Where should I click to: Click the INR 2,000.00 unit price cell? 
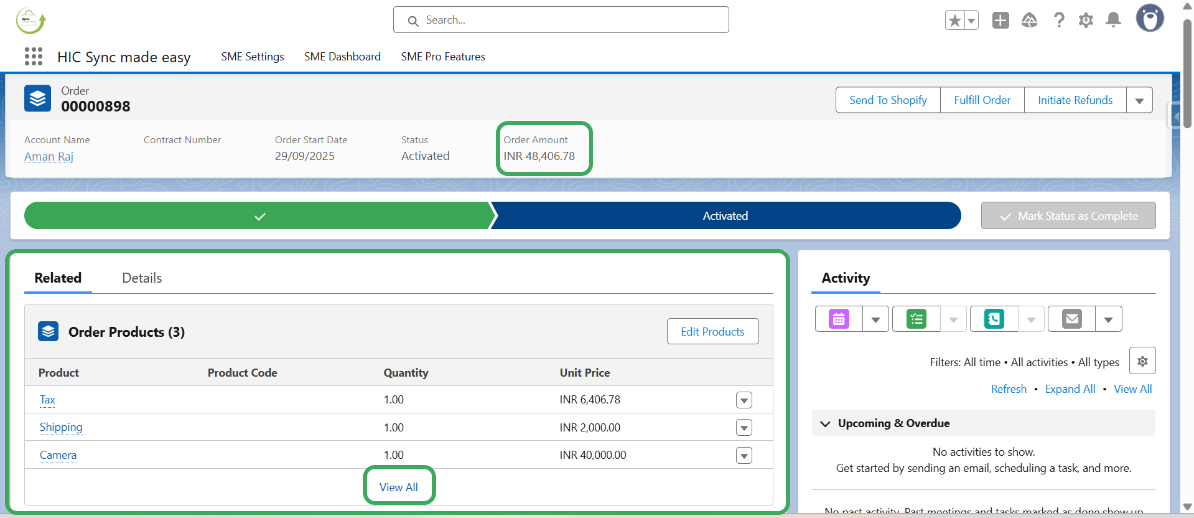point(590,427)
